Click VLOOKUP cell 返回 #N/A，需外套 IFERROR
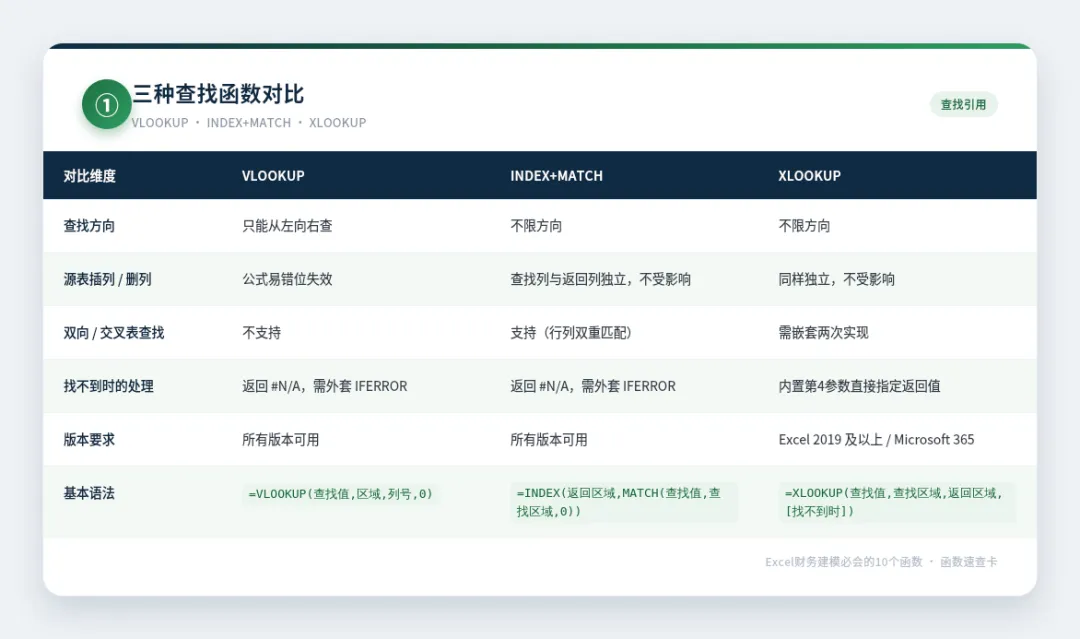 coord(324,386)
